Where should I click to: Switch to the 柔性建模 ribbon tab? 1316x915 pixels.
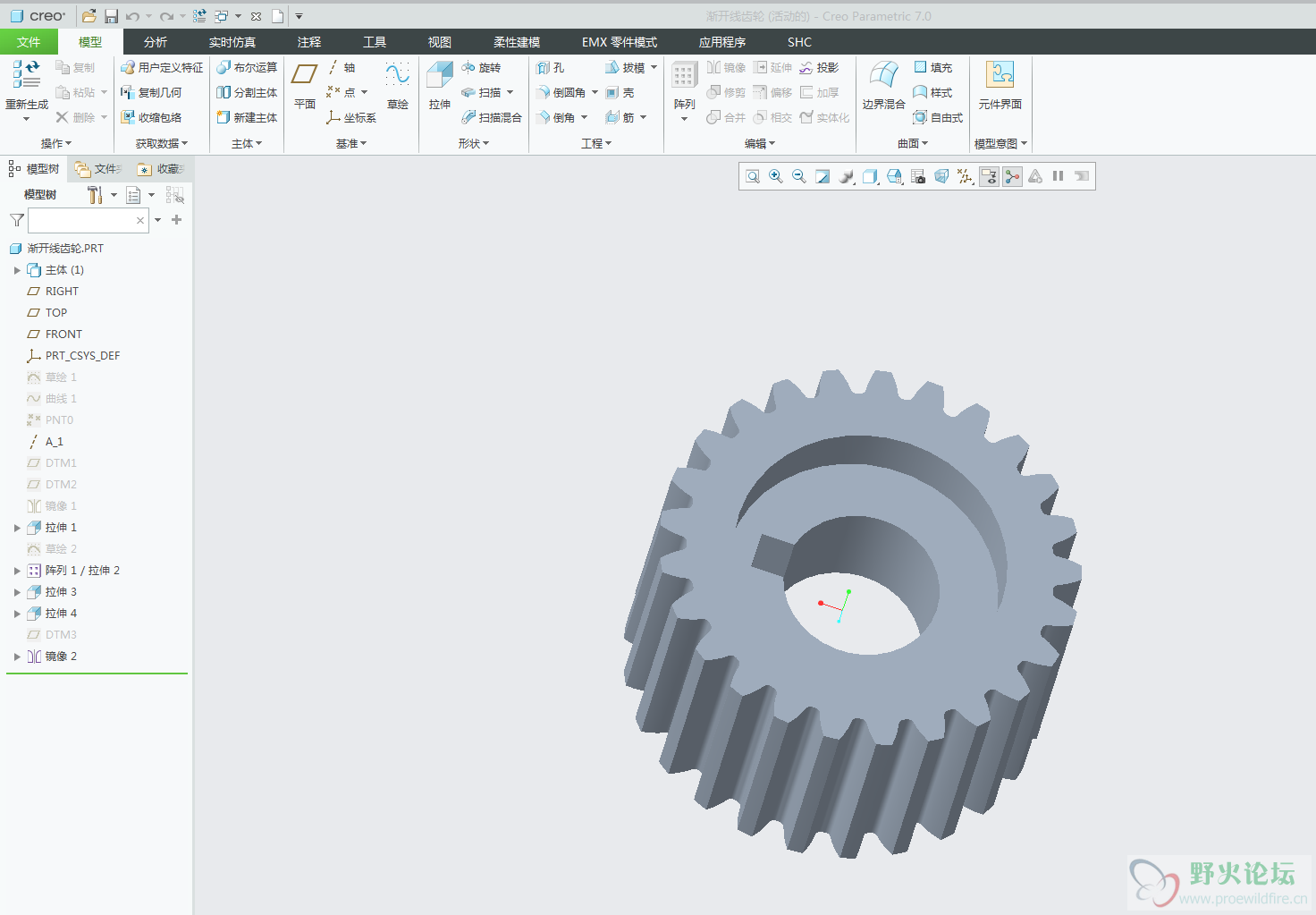point(517,42)
